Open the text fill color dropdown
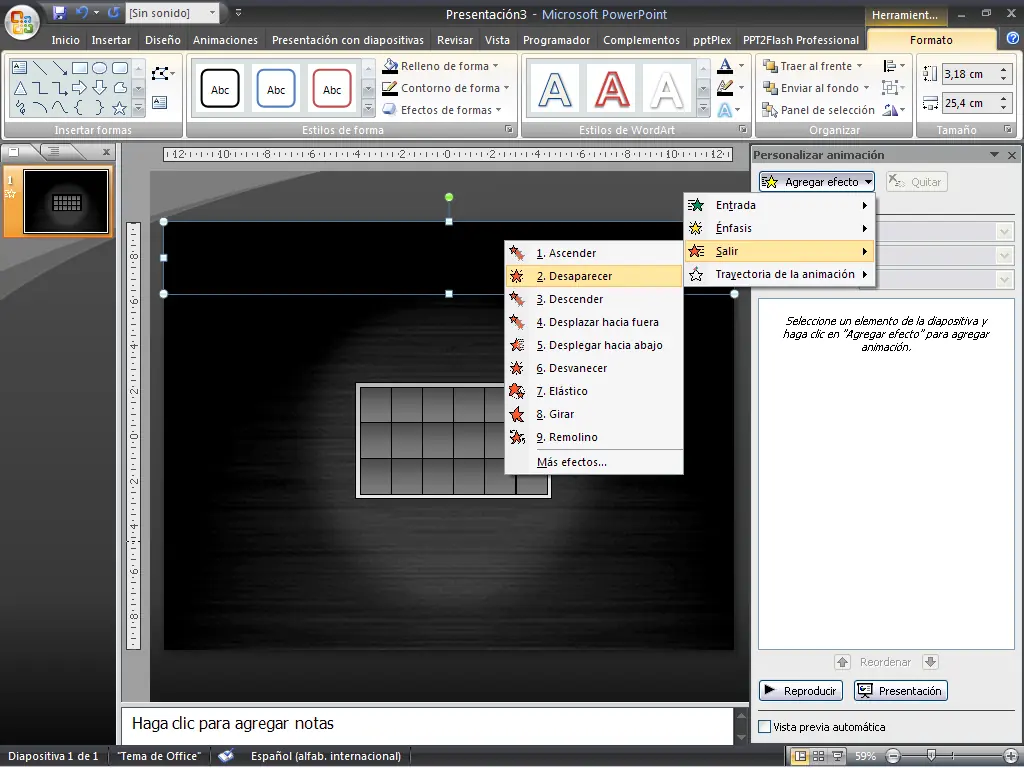This screenshot has width=1024, height=768. click(741, 66)
